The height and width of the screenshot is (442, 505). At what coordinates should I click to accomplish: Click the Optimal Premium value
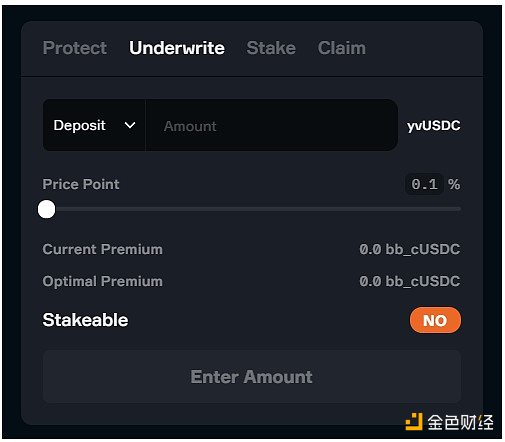pyautogui.click(x=410, y=281)
